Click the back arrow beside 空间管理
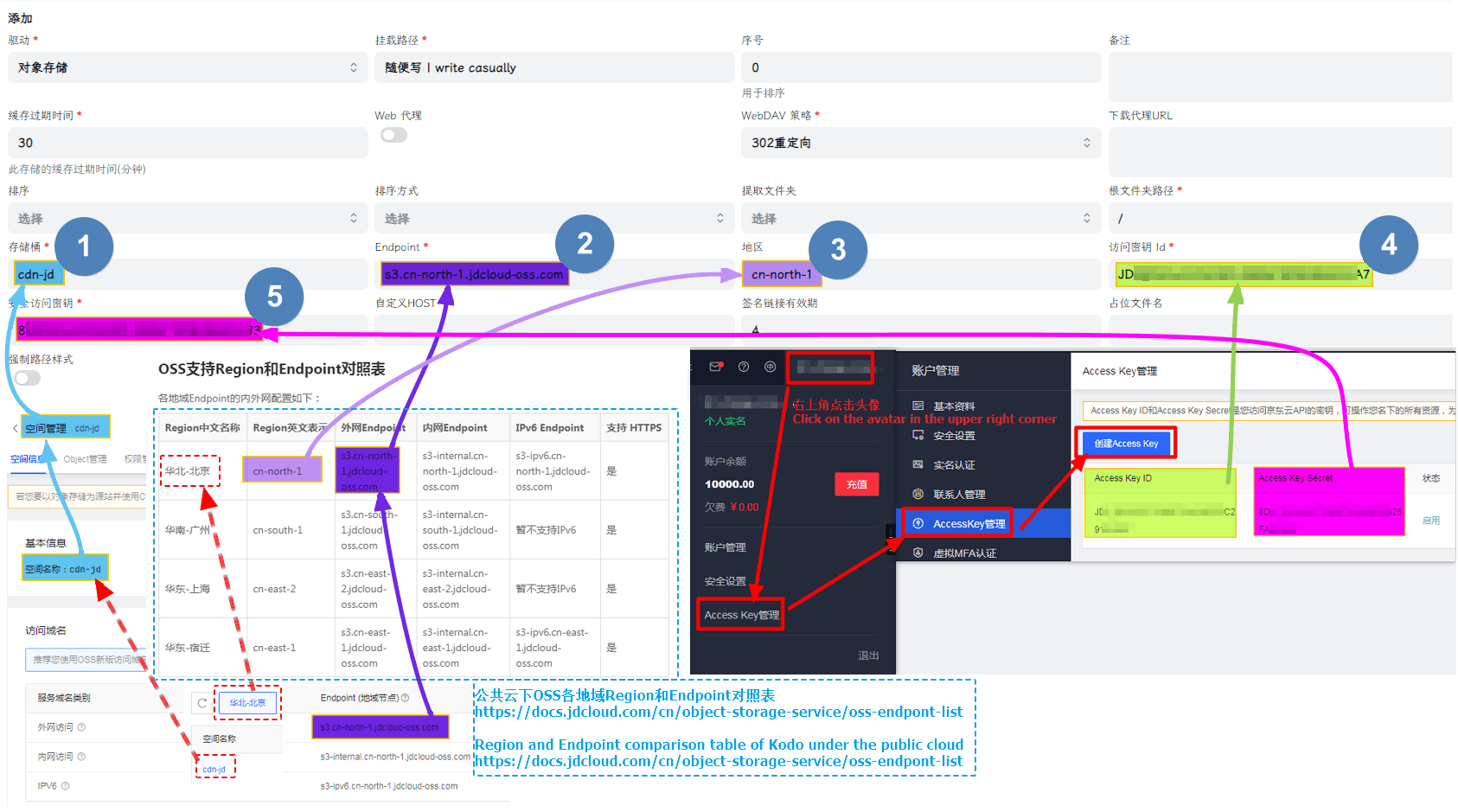The width and height of the screenshot is (1458, 812). [x=16, y=428]
